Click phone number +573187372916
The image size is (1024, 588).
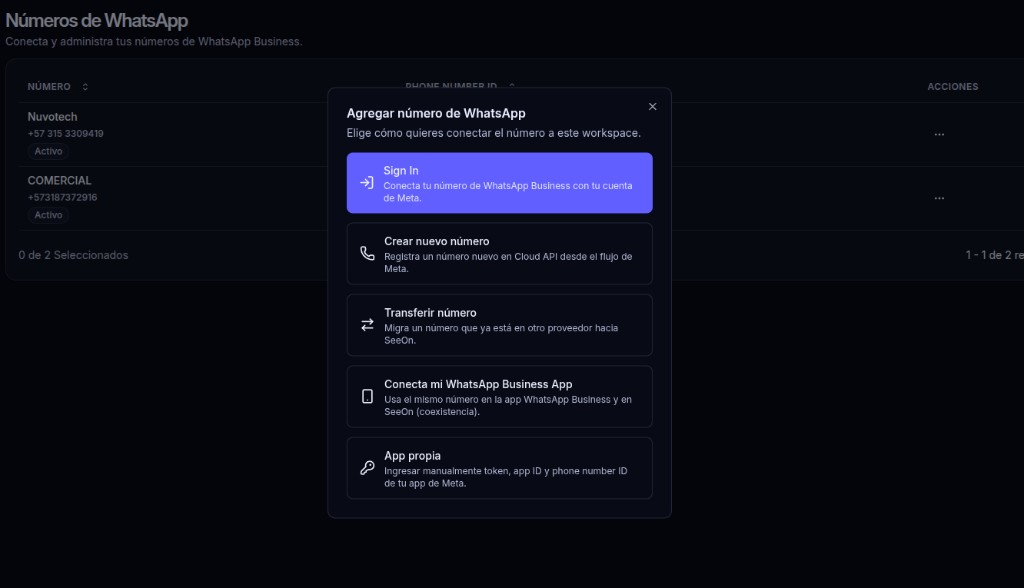coord(62,197)
